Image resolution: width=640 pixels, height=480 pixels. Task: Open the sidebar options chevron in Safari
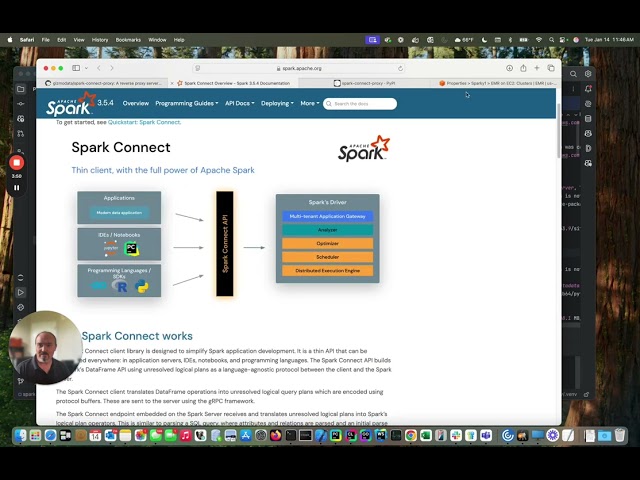(x=86, y=68)
